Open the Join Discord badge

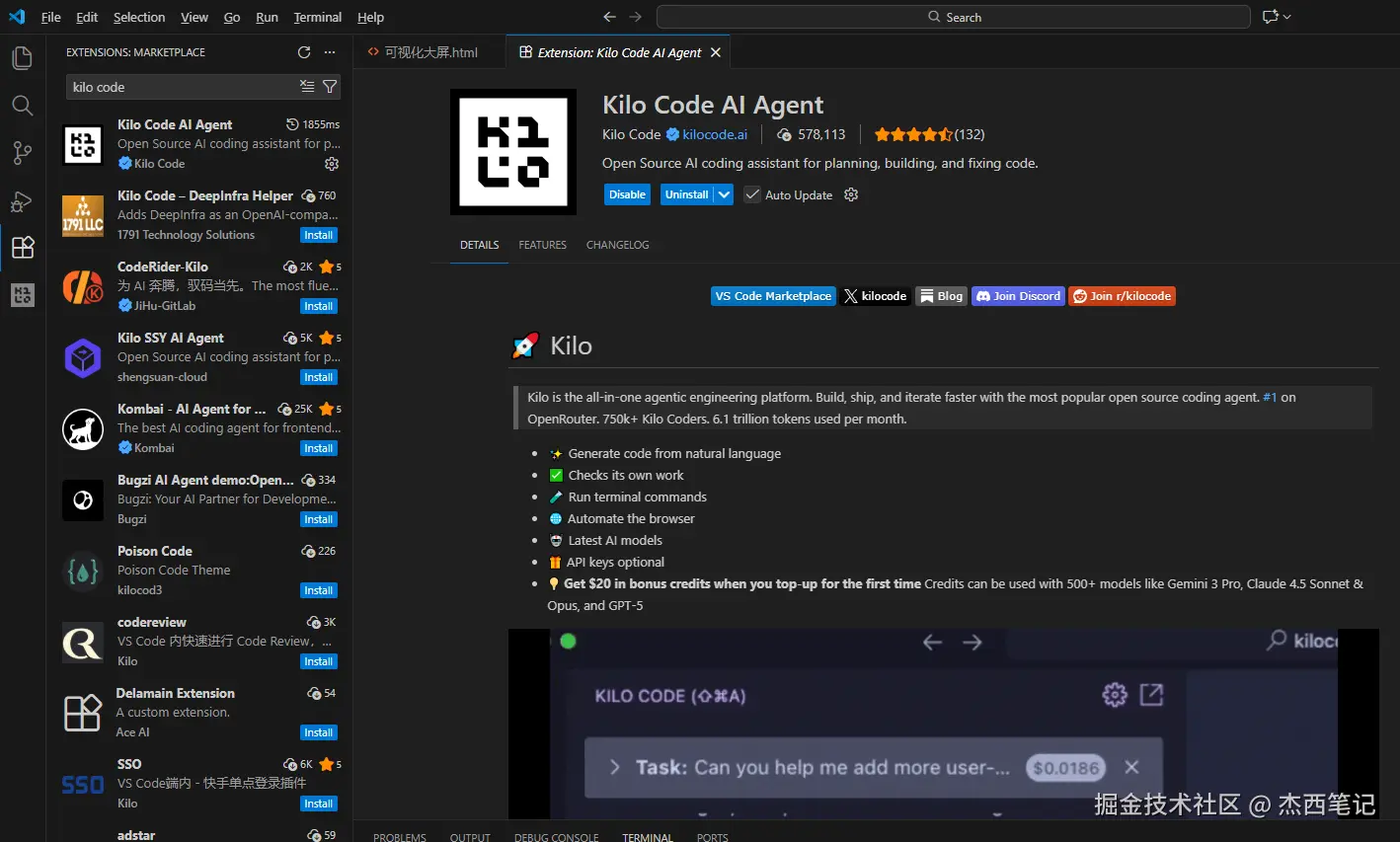pos(1018,296)
